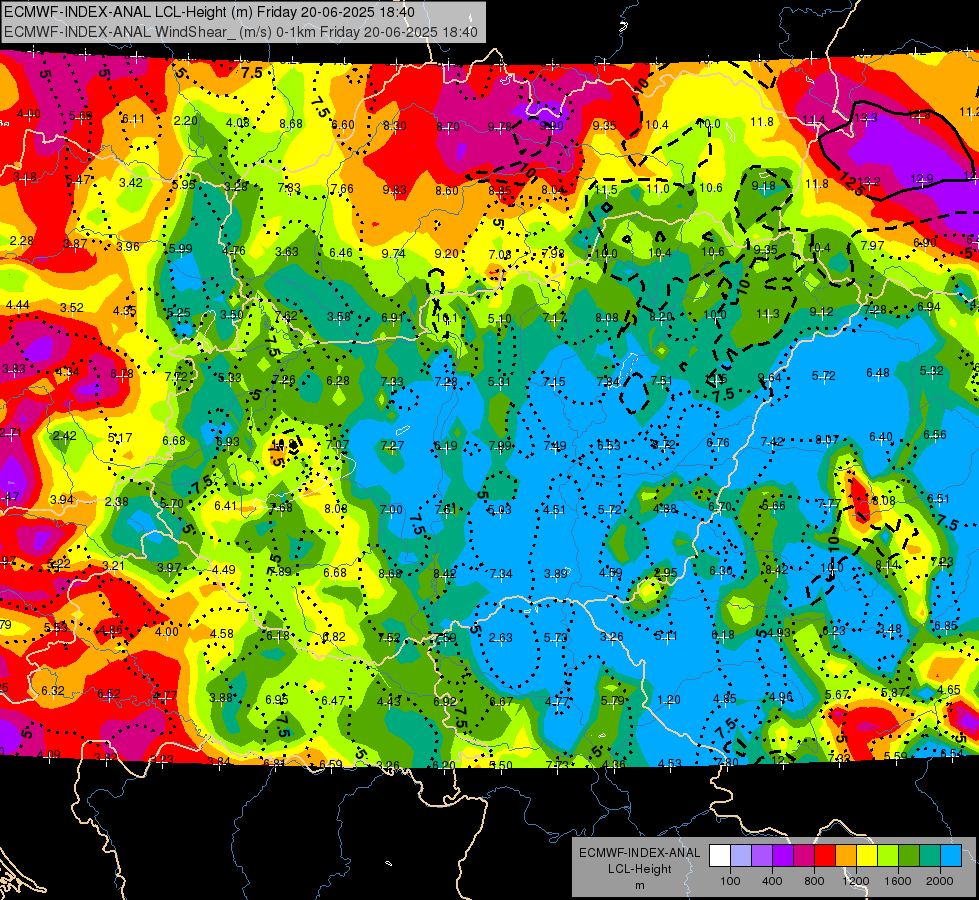The image size is (979, 900).
Task: Click the '12.5' contour label
Action: 852,185
